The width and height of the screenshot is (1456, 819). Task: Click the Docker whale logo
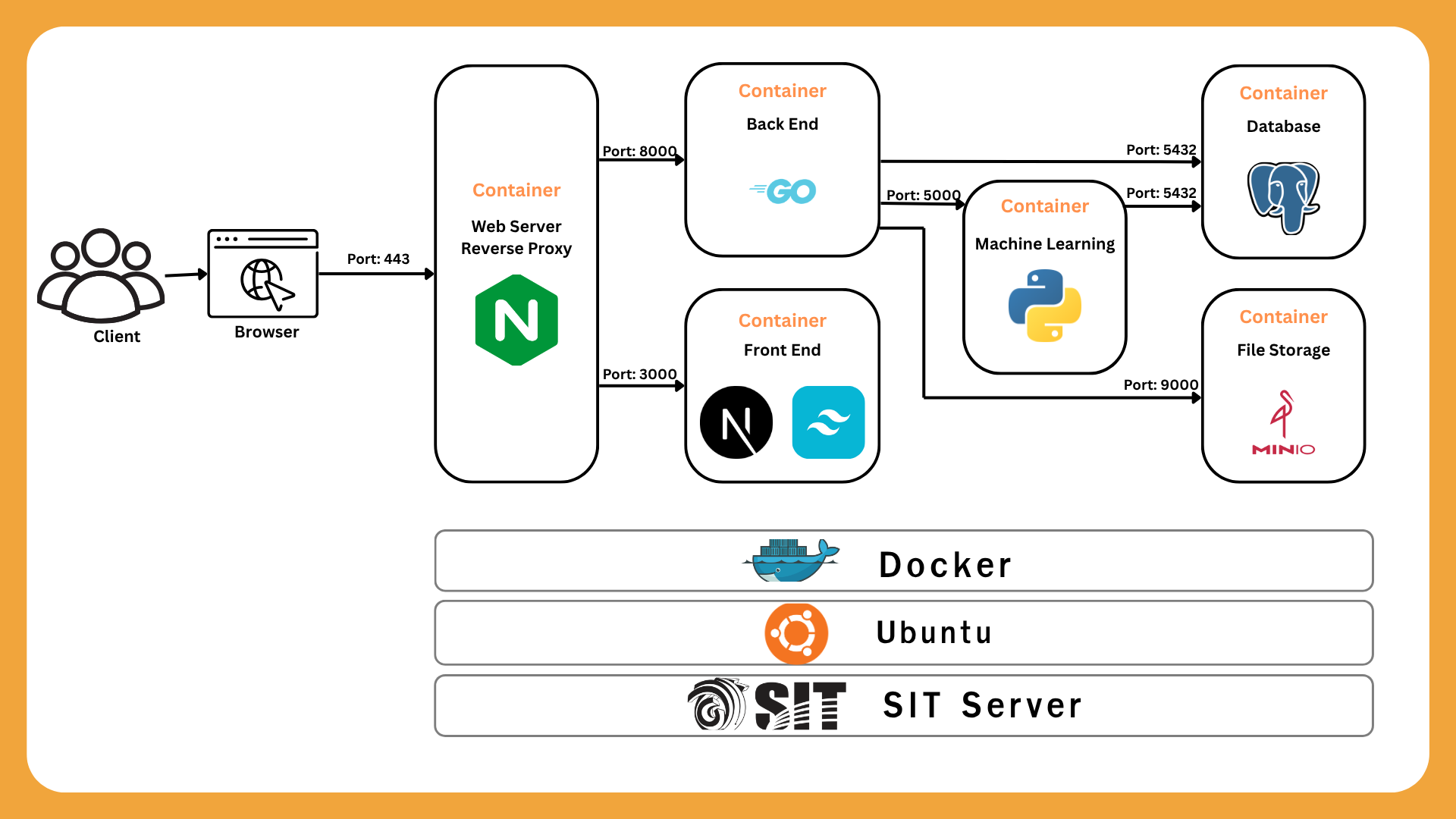[791, 560]
